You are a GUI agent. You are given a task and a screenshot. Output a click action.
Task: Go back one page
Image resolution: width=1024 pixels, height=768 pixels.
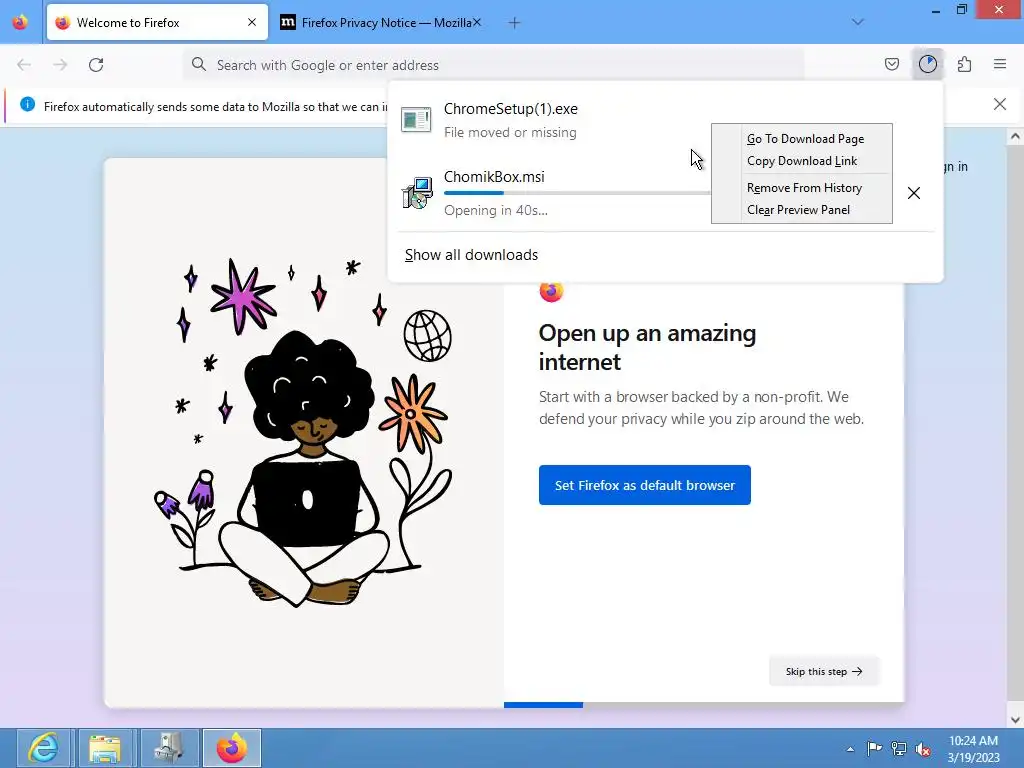pyautogui.click(x=24, y=65)
